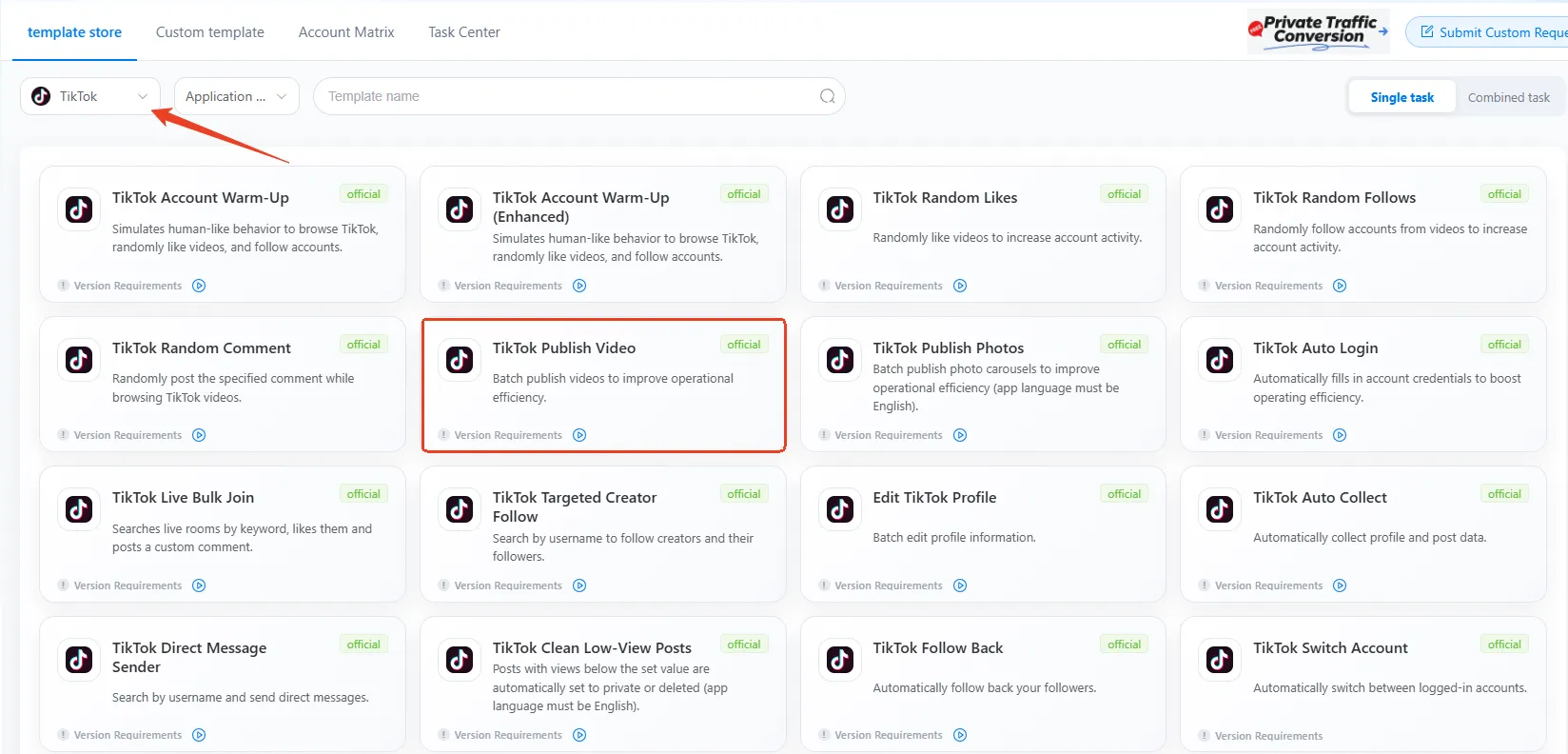Click TikTok icon on Switch Account card
The width and height of the screenshot is (1568, 754).
[x=1220, y=660]
